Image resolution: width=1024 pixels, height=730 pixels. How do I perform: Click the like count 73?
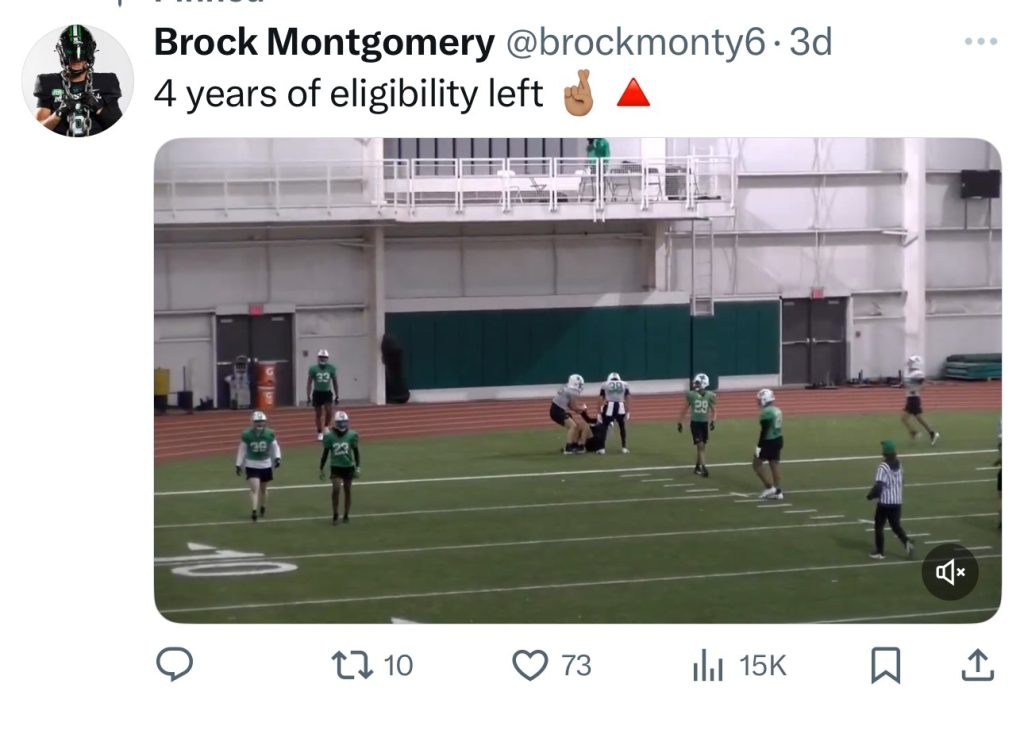tap(576, 665)
